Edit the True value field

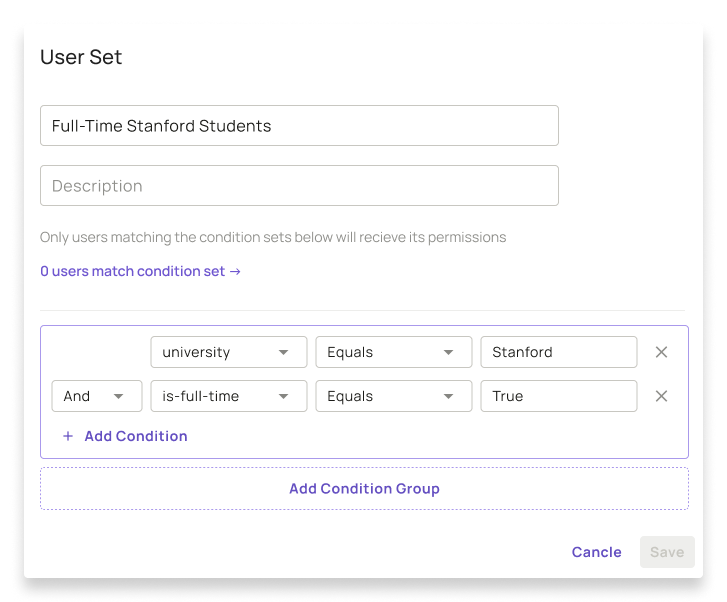point(559,396)
